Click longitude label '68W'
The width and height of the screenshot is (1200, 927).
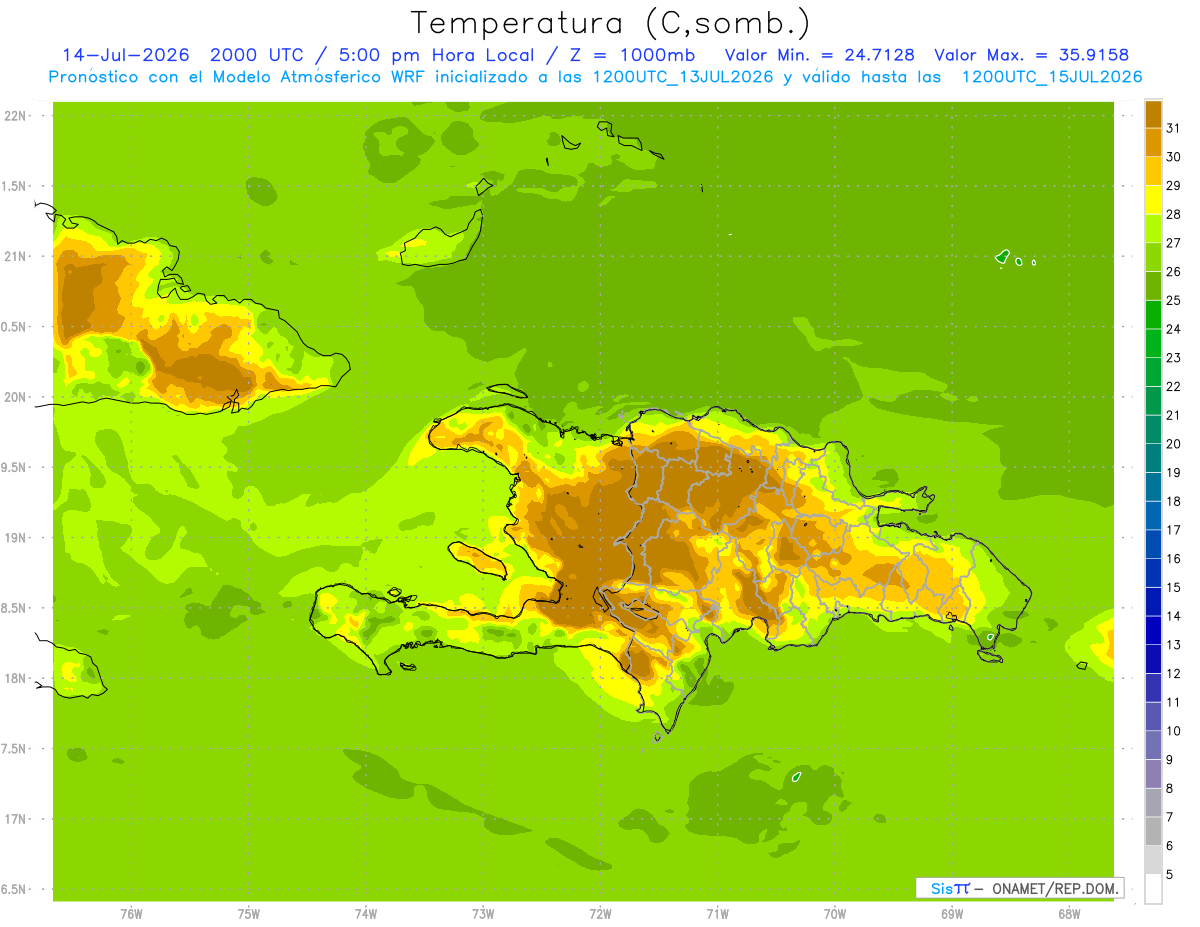coord(1069,914)
